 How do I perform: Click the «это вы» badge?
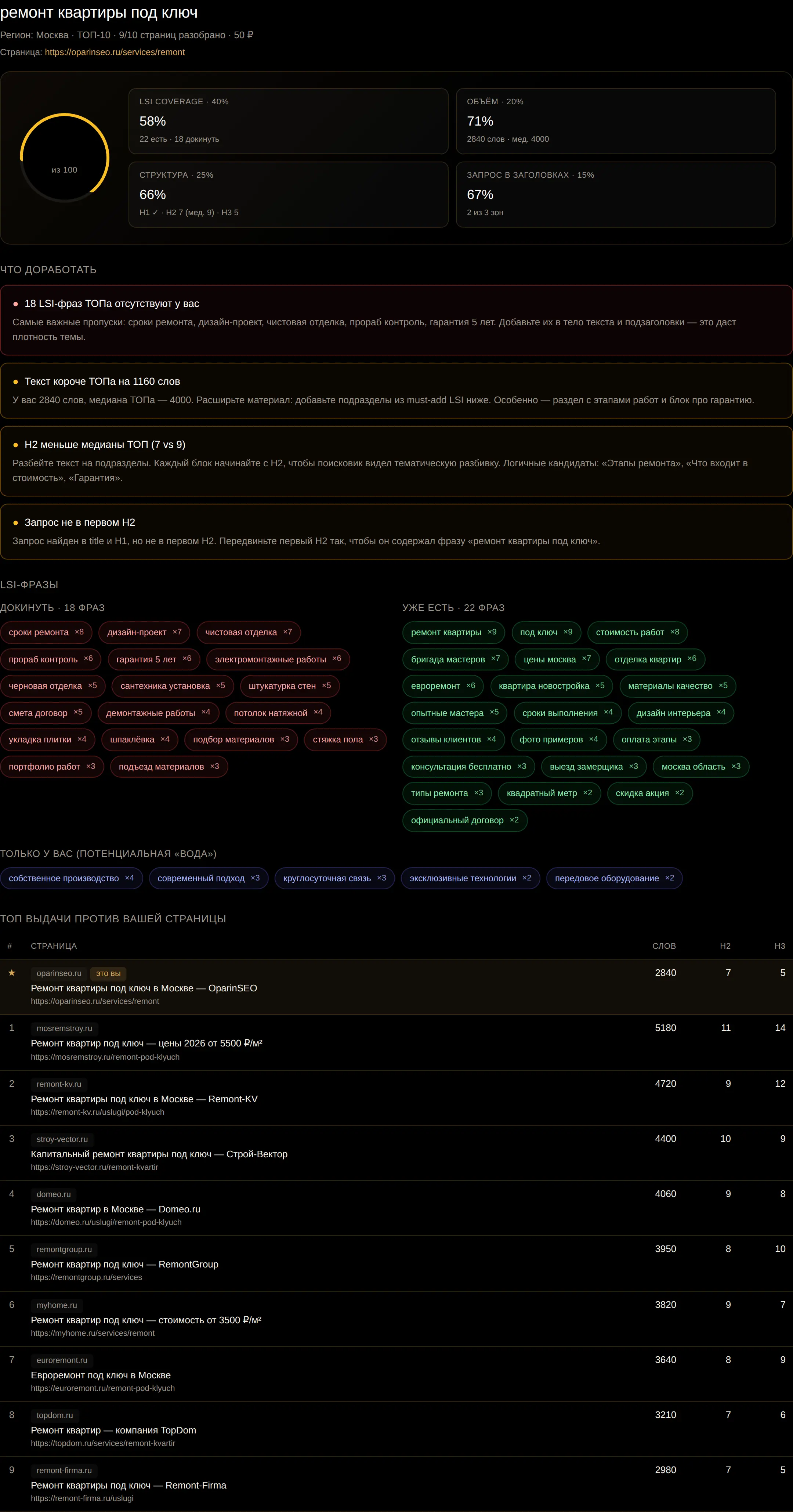(108, 973)
